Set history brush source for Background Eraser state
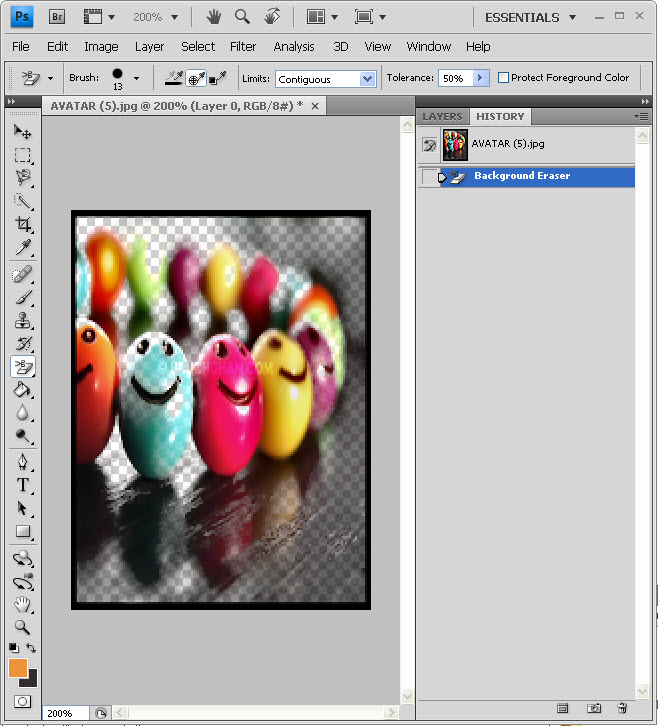The width and height of the screenshot is (658, 726). click(x=429, y=177)
